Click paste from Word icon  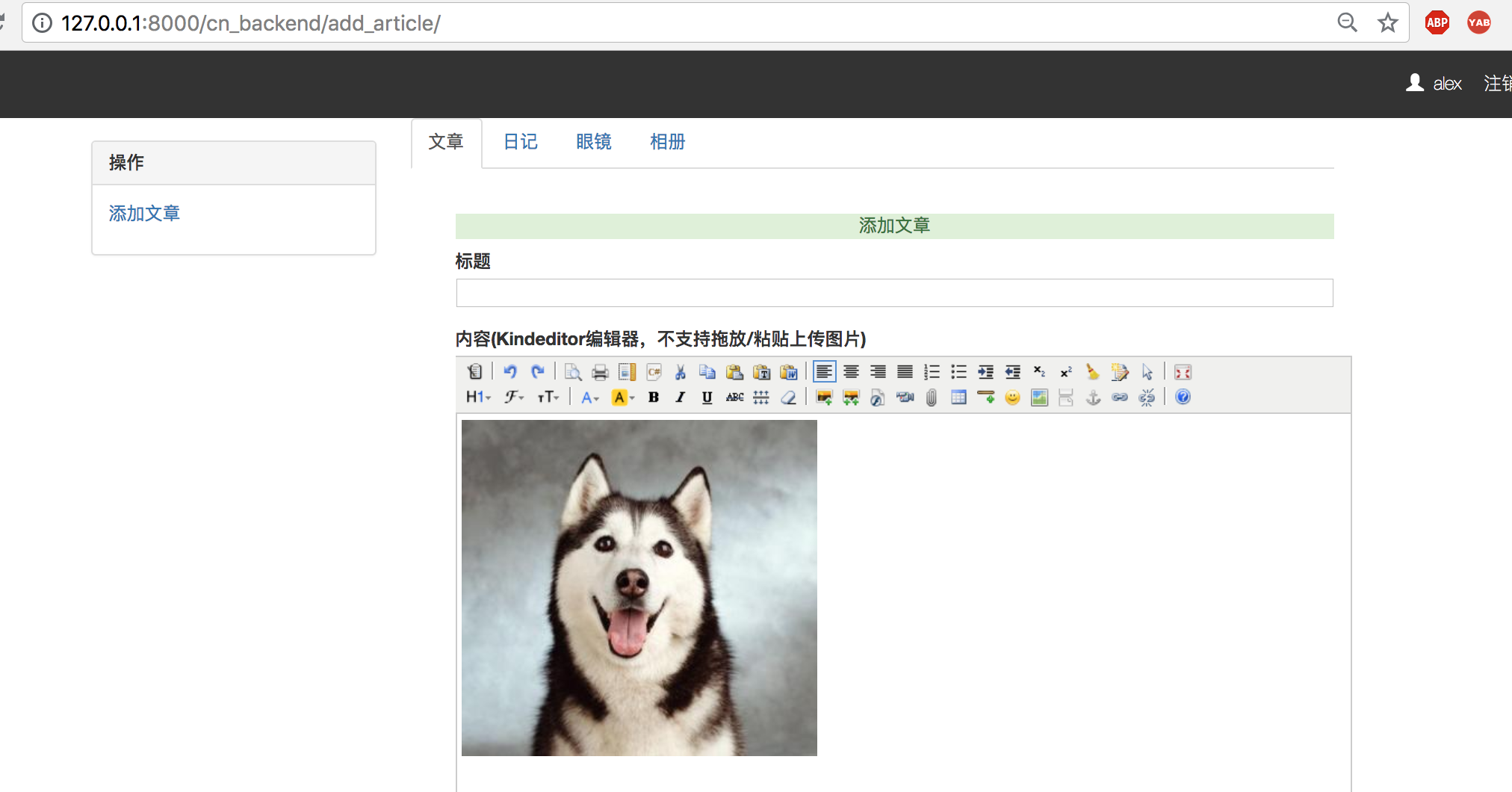pos(788,371)
